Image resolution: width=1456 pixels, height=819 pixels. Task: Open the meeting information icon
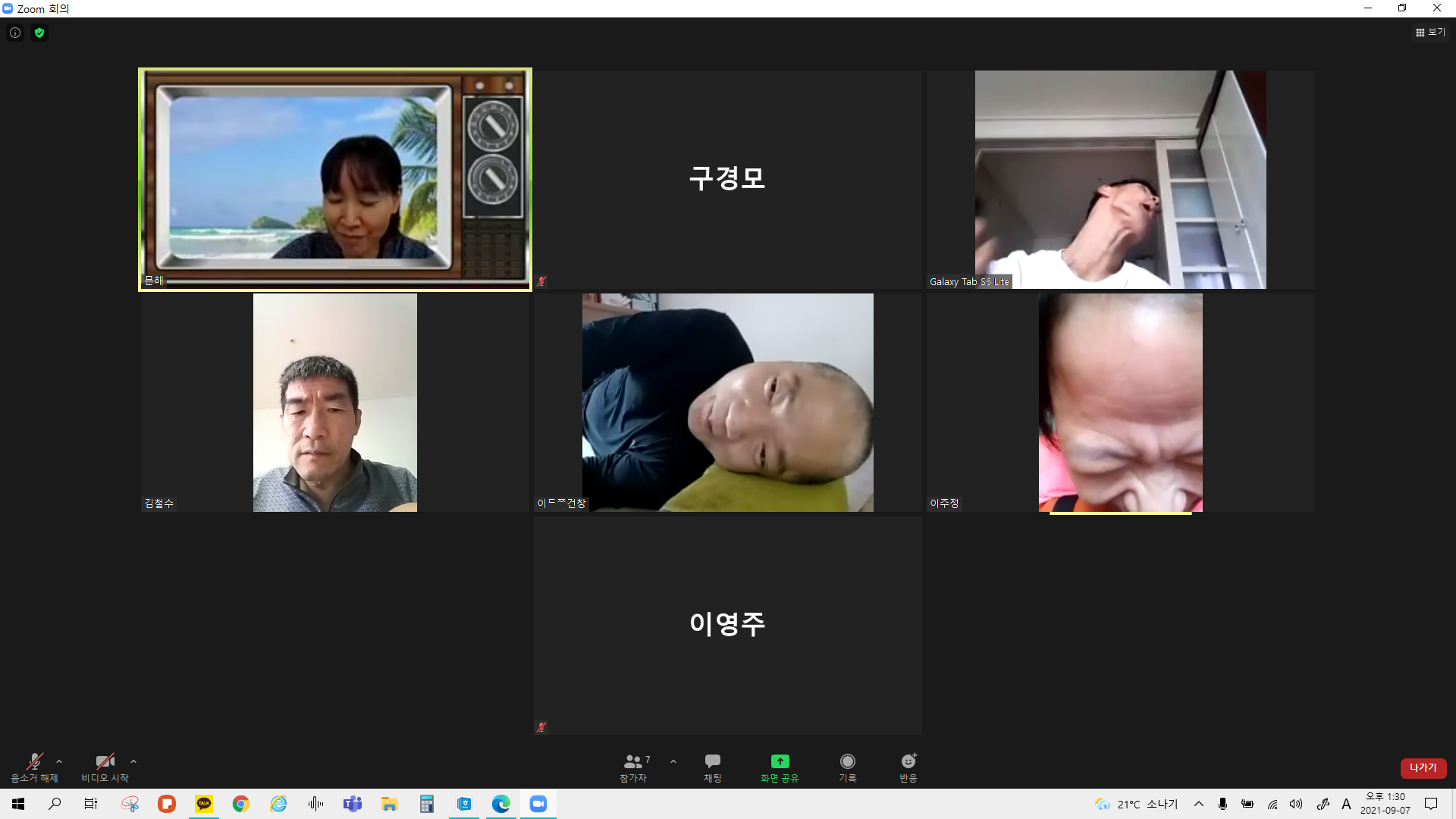(15, 33)
